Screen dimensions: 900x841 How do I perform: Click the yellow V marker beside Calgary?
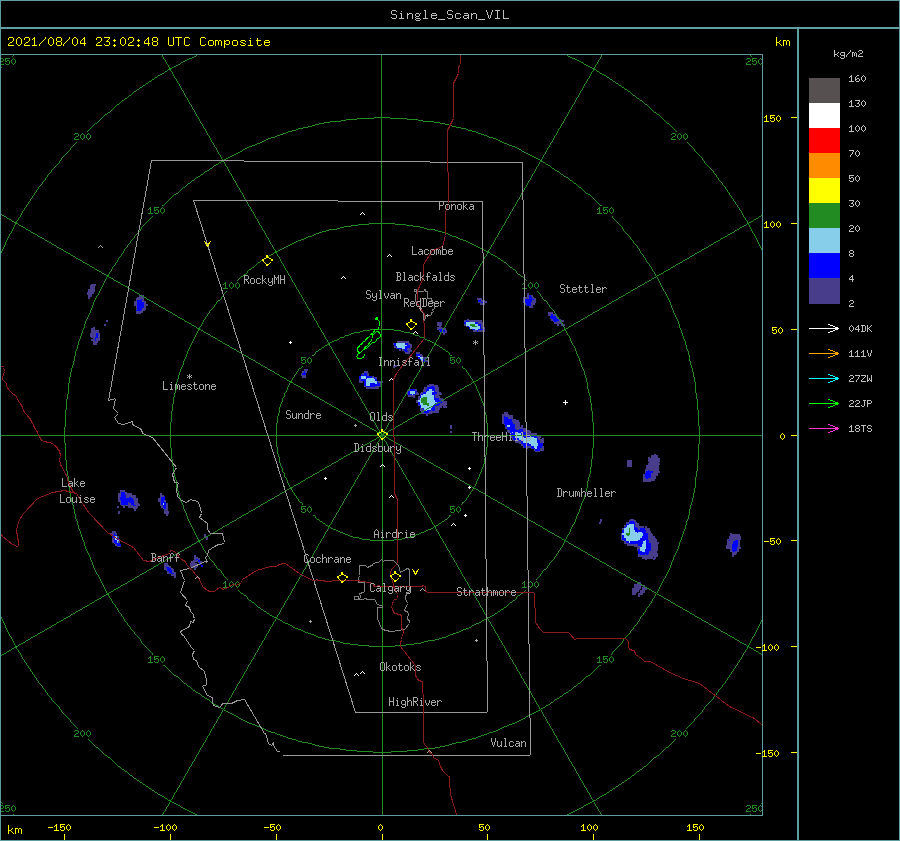416,572
